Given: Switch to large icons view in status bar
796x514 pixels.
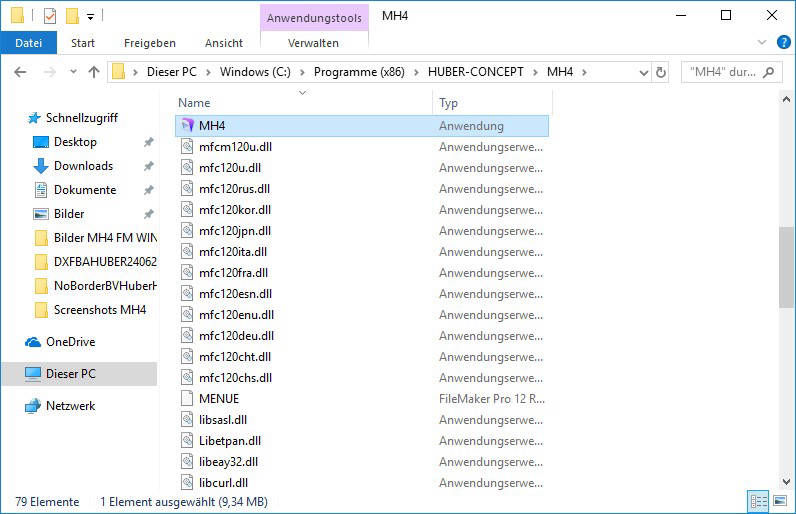Looking at the screenshot, I should point(778,500).
